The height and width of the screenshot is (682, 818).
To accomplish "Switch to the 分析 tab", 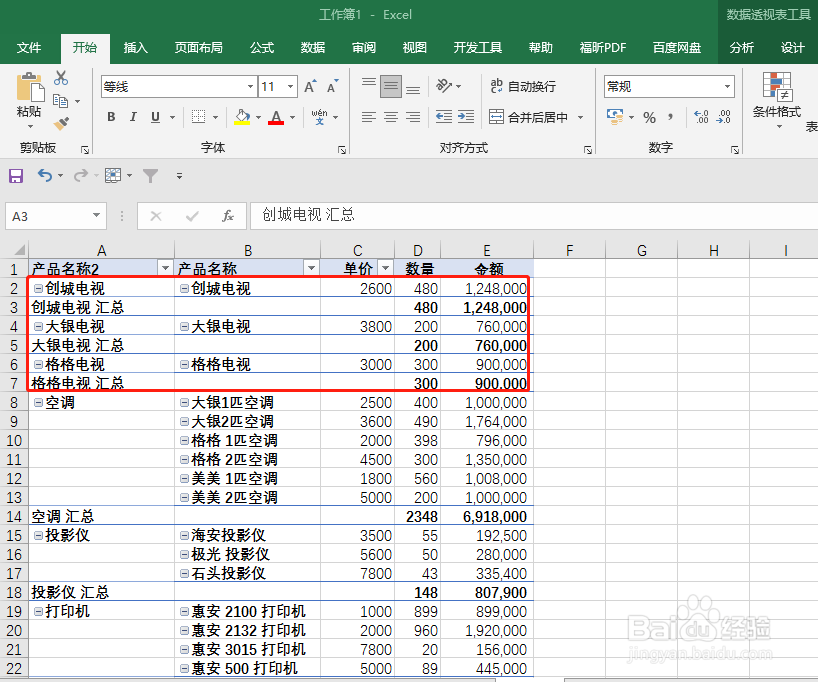I will 741,48.
